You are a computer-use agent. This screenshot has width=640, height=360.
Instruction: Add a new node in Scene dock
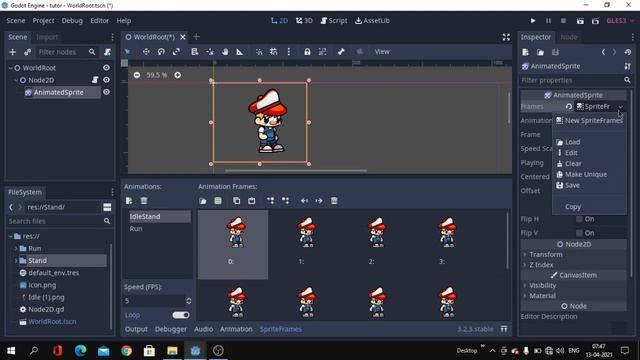pyautogui.click(x=13, y=52)
